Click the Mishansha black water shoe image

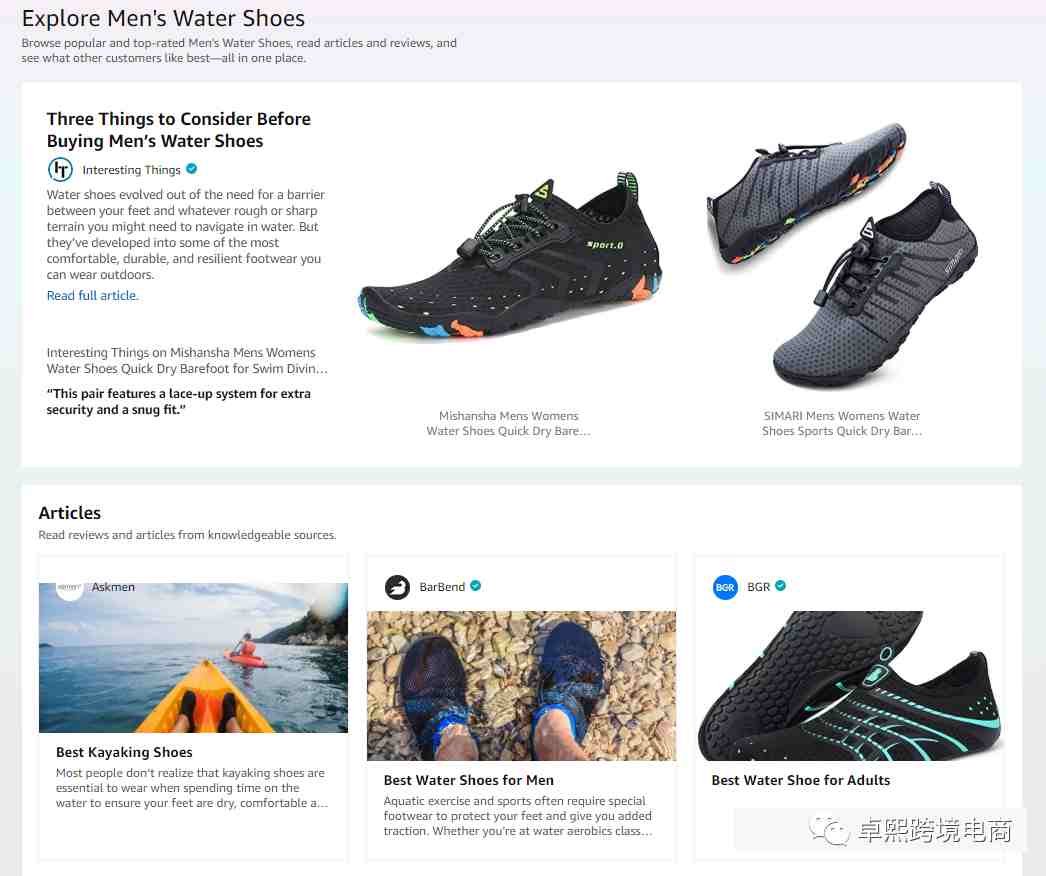510,255
